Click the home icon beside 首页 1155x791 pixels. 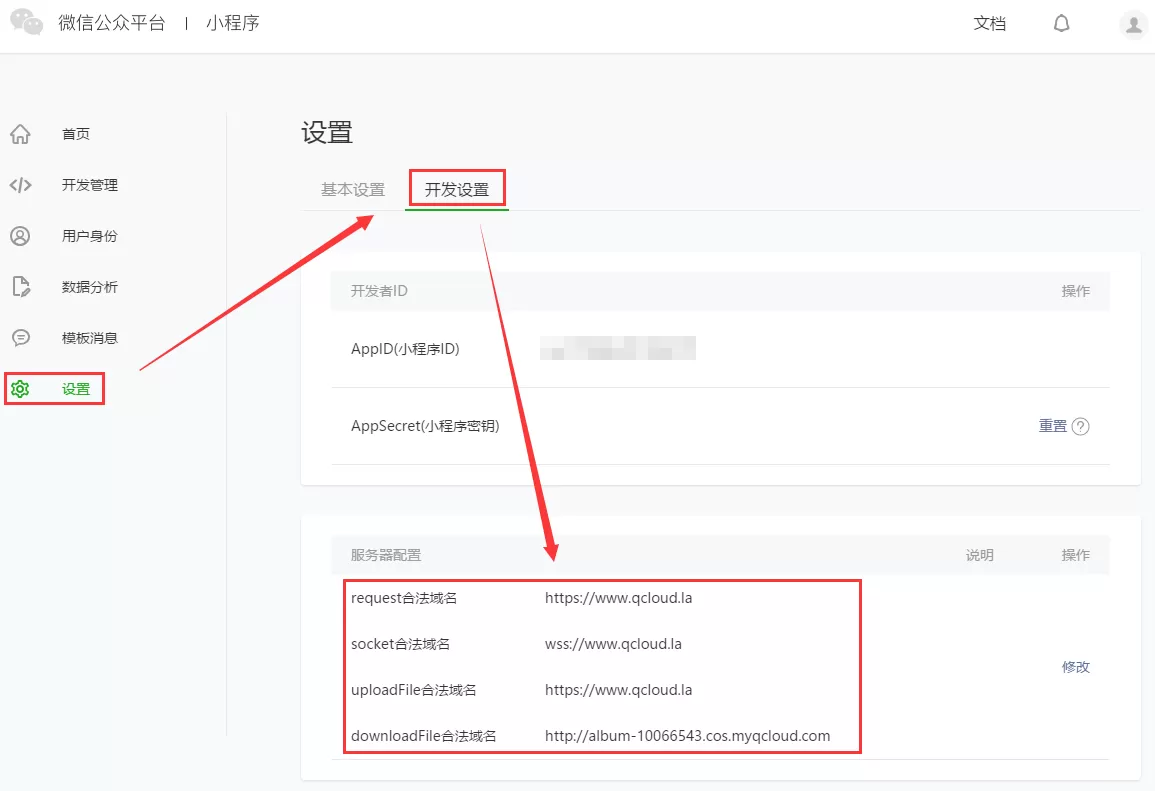coord(20,134)
